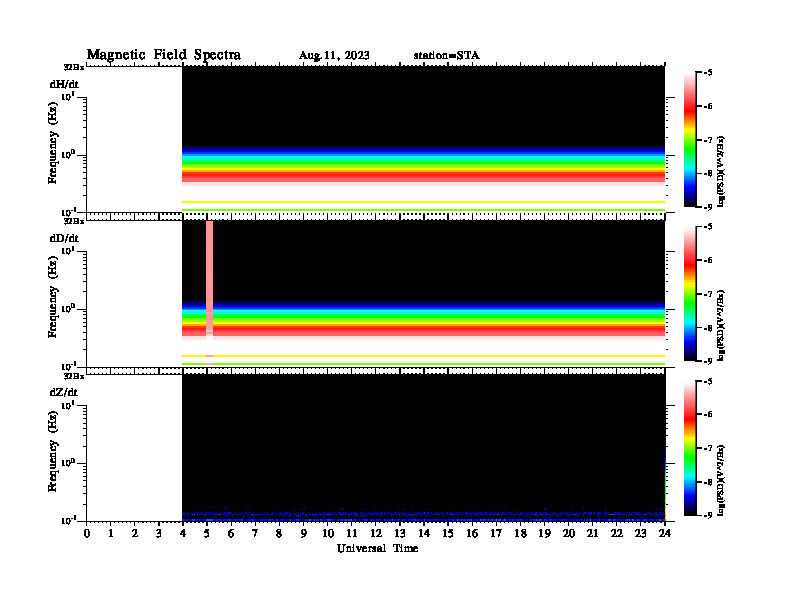The image size is (792, 612).
Task: Click hour tick "19" on the time axis
Action: coord(544,533)
